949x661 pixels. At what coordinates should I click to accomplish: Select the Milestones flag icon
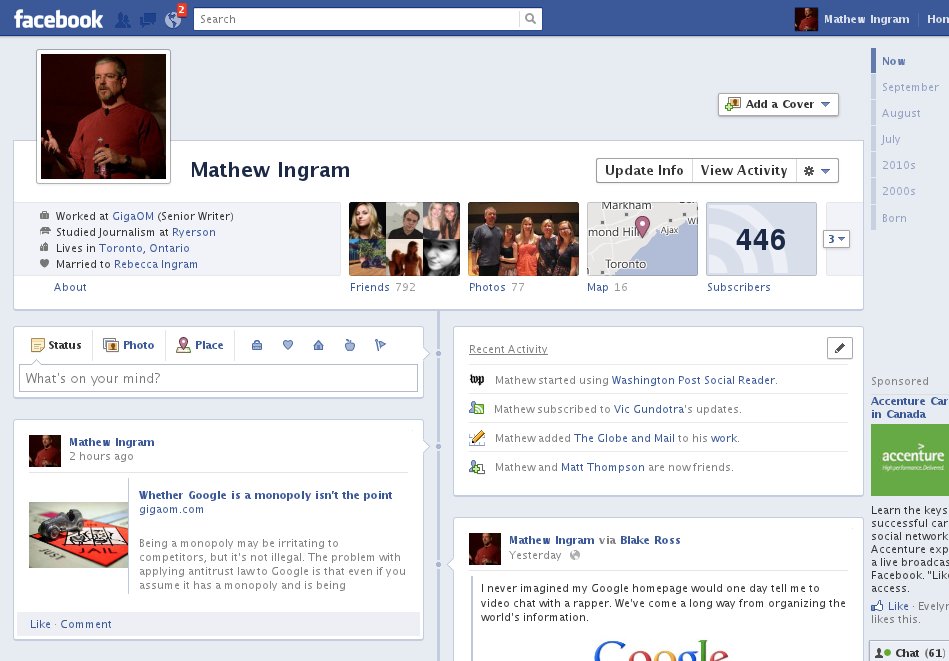[380, 345]
